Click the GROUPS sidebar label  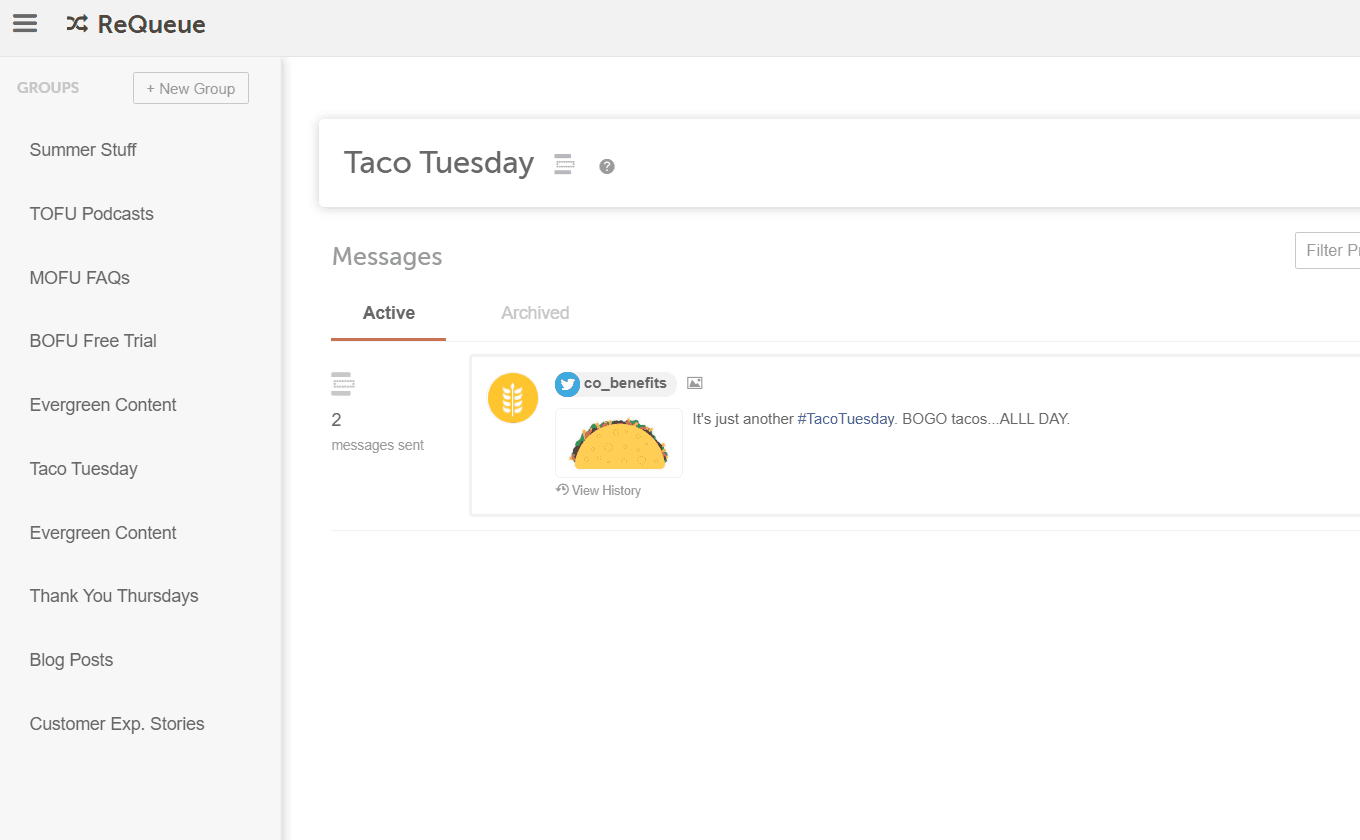[48, 88]
